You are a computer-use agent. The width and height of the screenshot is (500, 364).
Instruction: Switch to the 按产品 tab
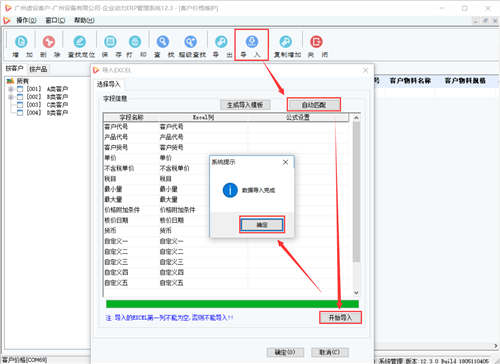click(38, 69)
